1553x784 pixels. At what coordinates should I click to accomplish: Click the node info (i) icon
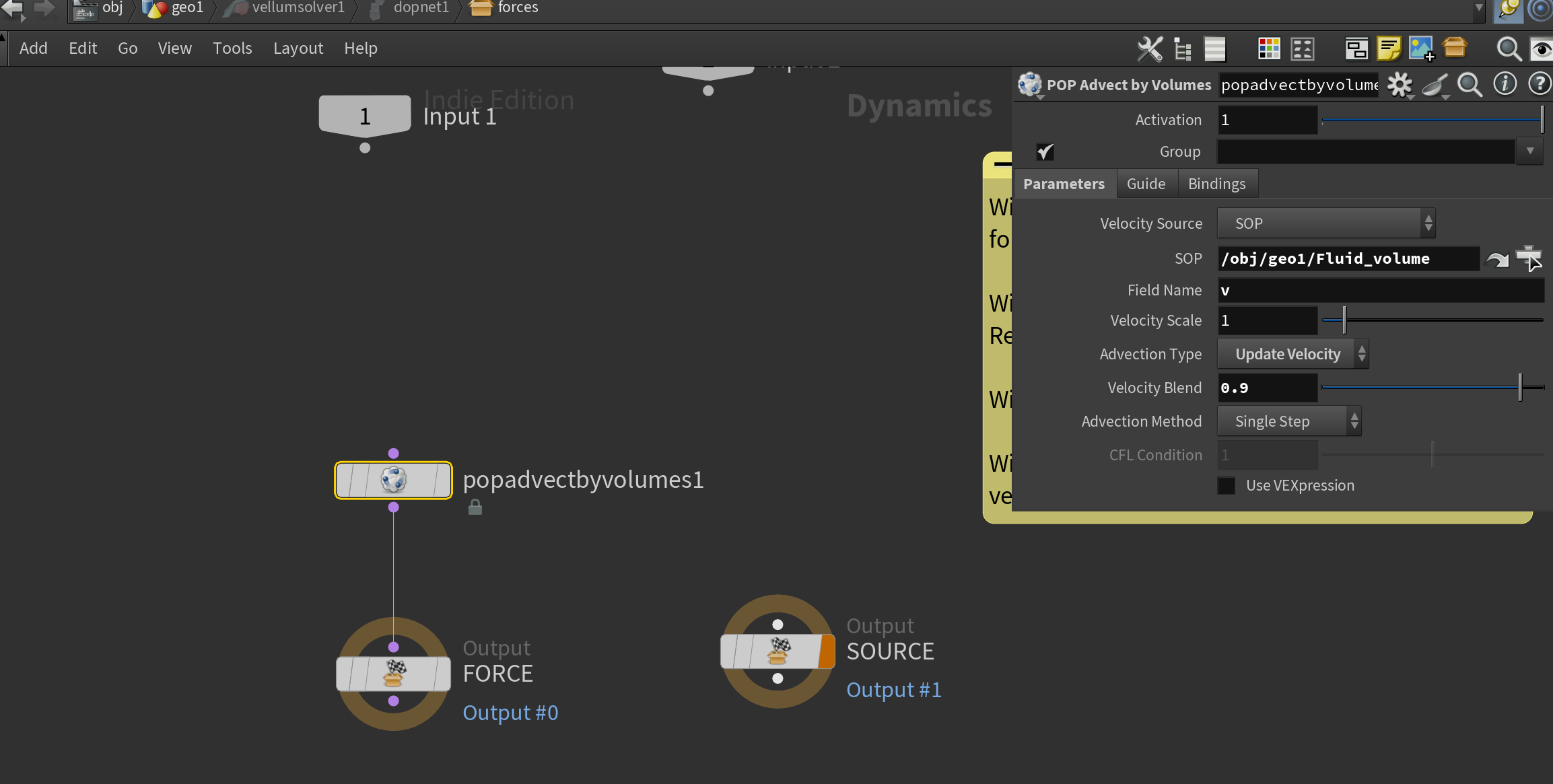click(1505, 85)
